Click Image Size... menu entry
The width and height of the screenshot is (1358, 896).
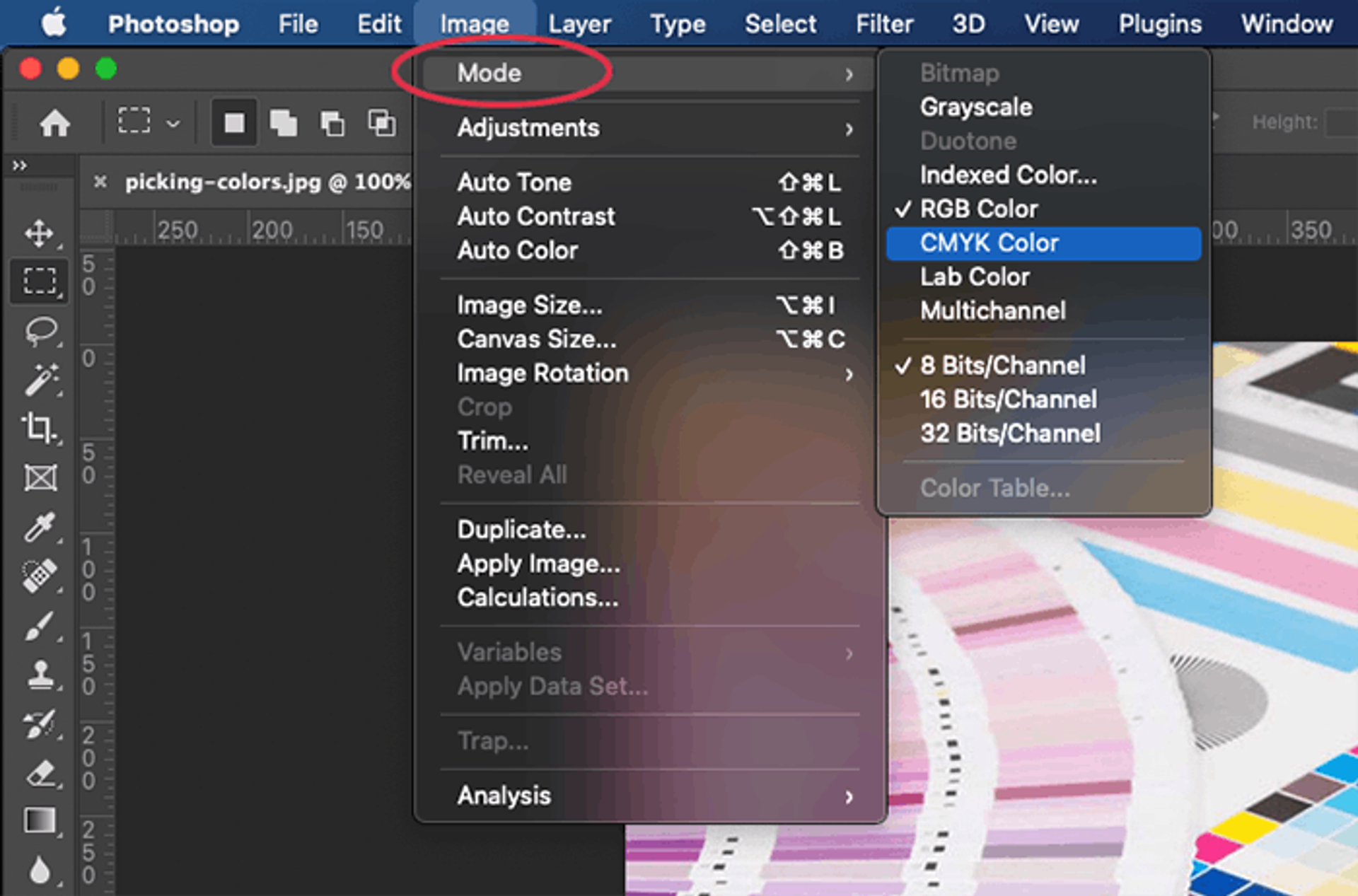pyautogui.click(x=530, y=306)
